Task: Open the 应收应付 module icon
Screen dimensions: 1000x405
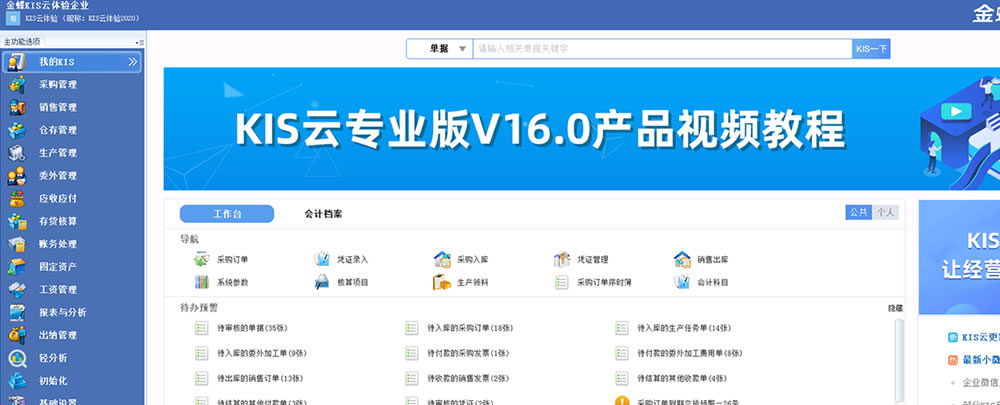Action: point(17,198)
